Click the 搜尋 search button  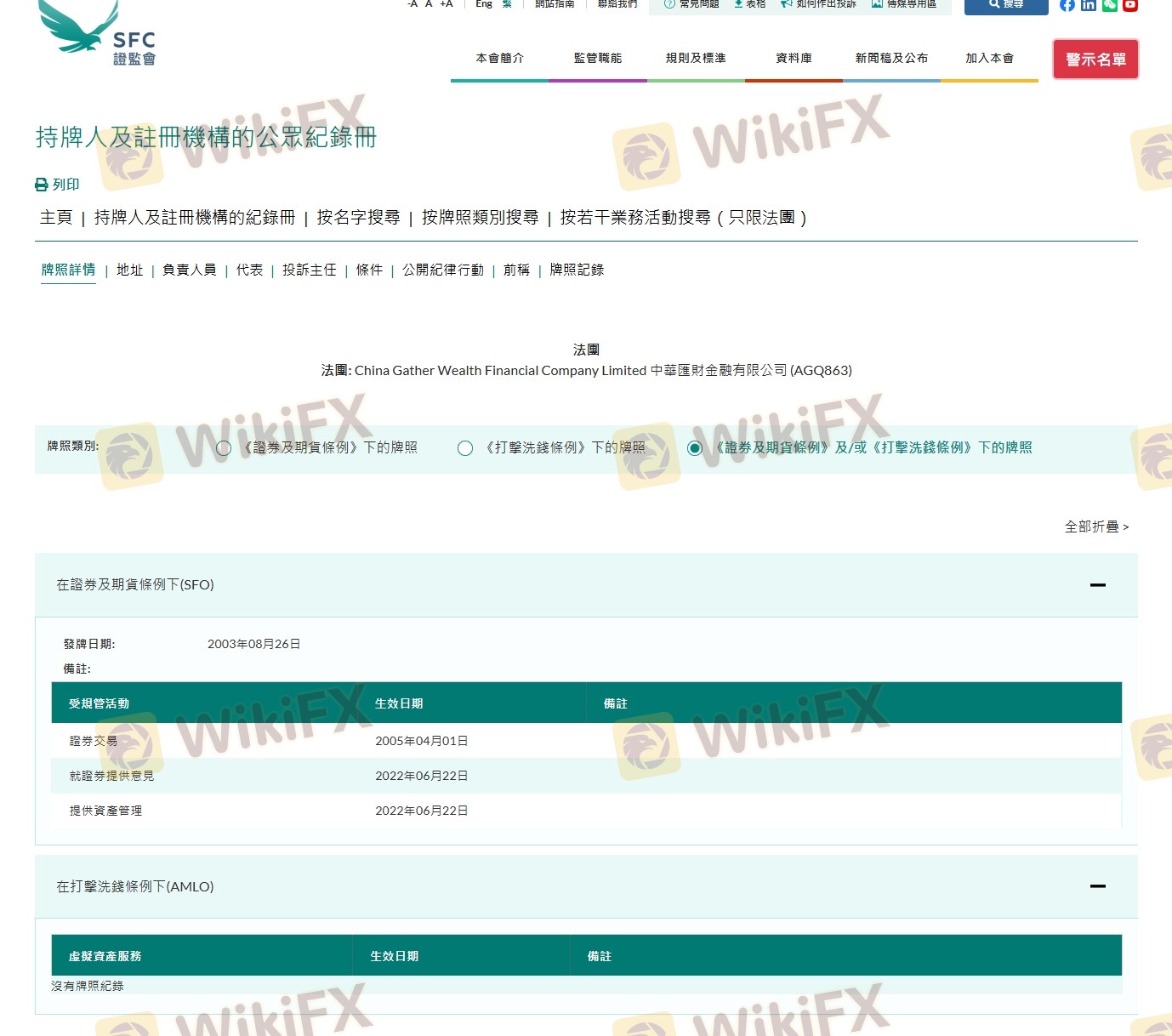[x=1006, y=5]
